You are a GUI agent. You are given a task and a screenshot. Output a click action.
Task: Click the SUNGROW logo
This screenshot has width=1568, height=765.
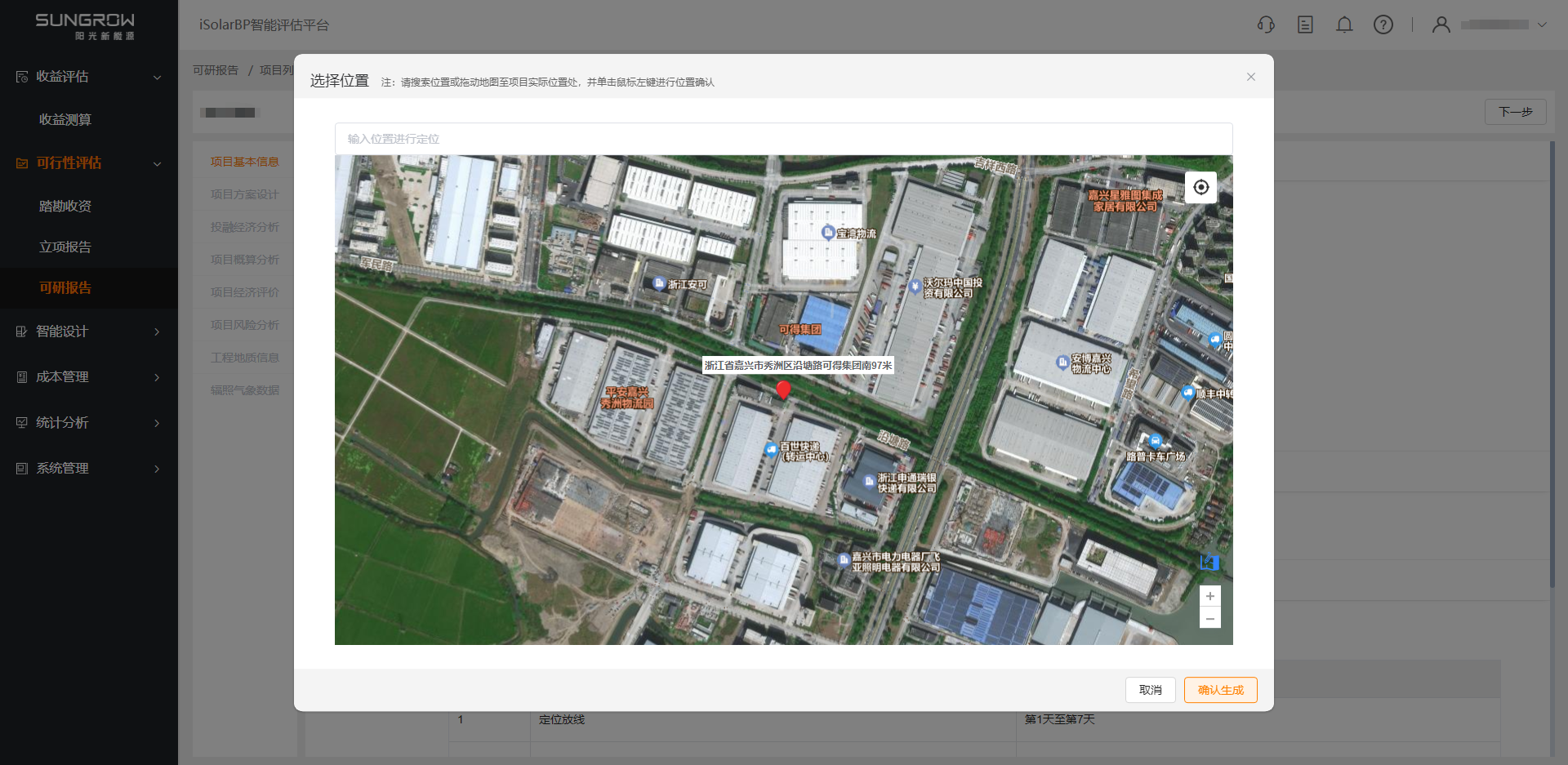(x=85, y=26)
